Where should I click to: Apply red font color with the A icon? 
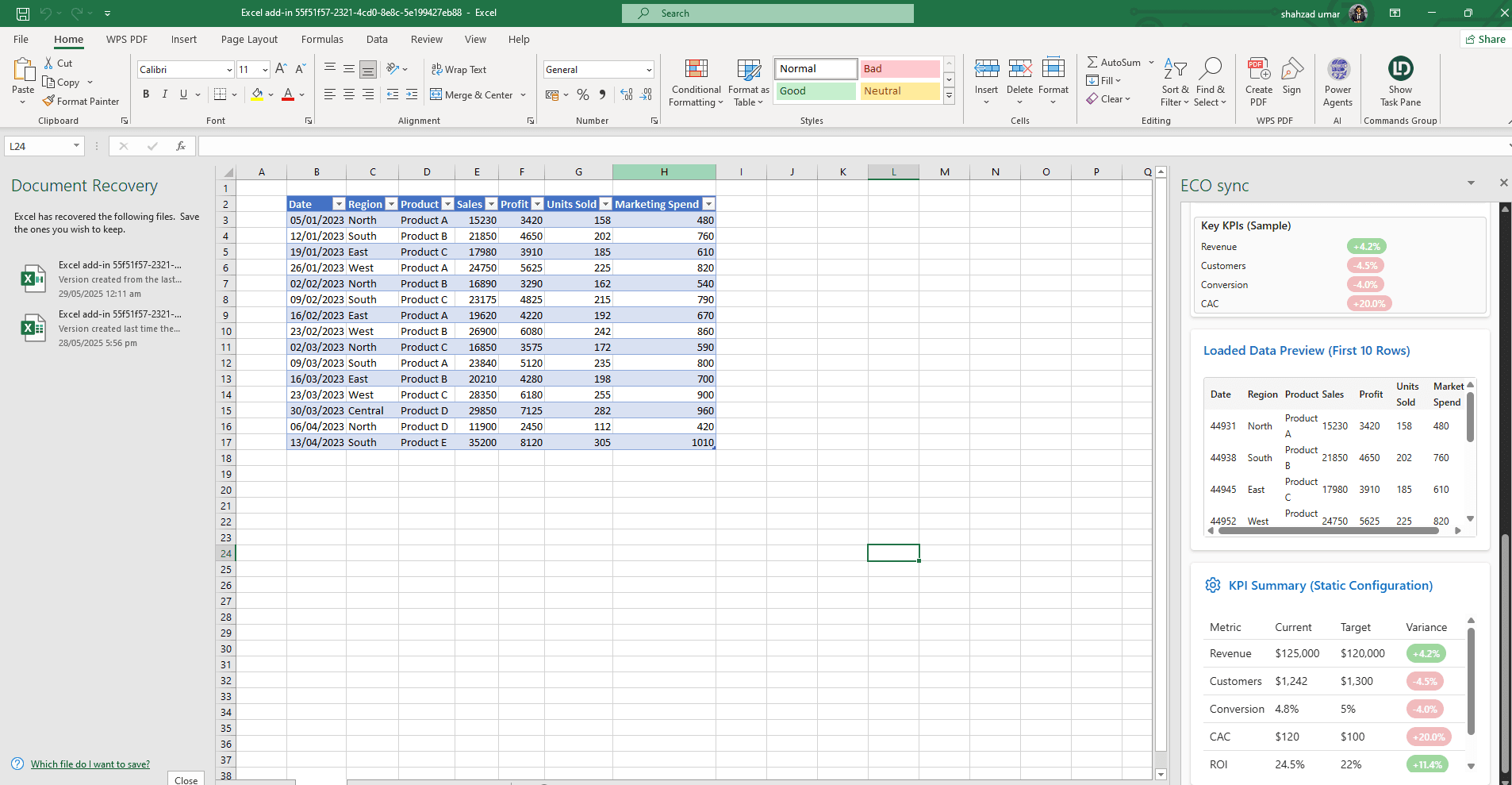coord(288,94)
